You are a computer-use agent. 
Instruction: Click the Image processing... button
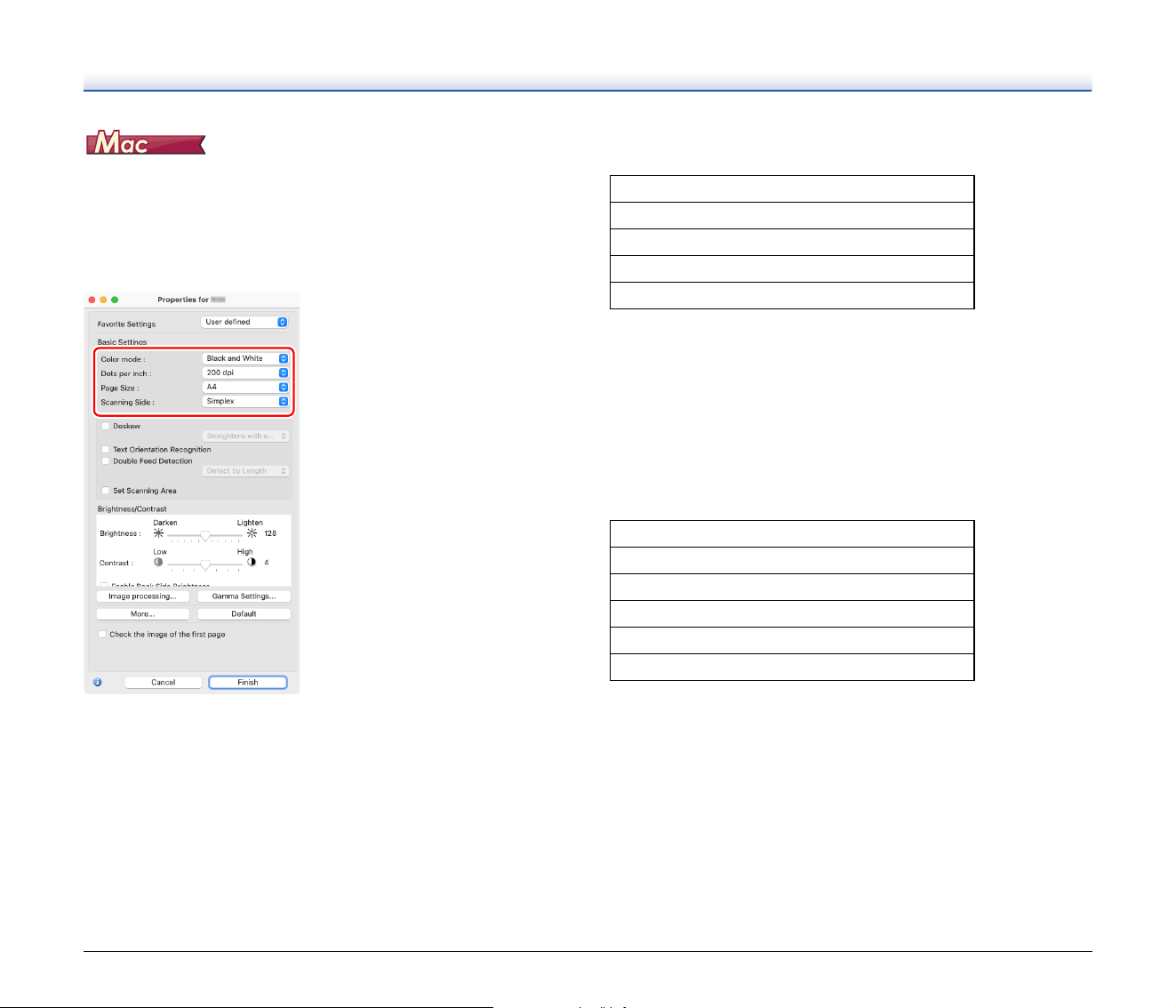143,596
